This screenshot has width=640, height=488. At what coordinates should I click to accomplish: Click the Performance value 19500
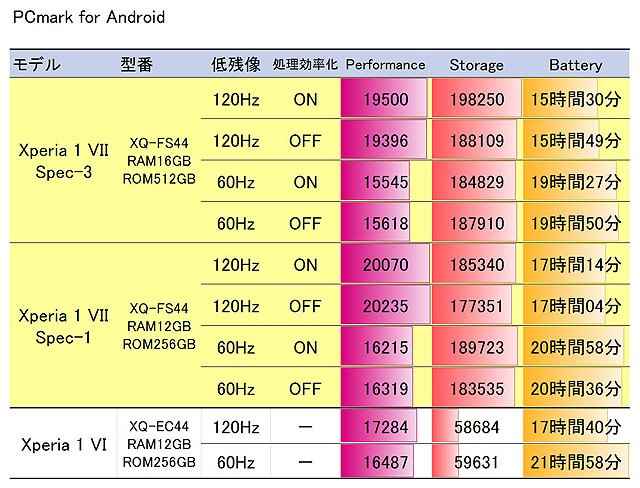(386, 100)
